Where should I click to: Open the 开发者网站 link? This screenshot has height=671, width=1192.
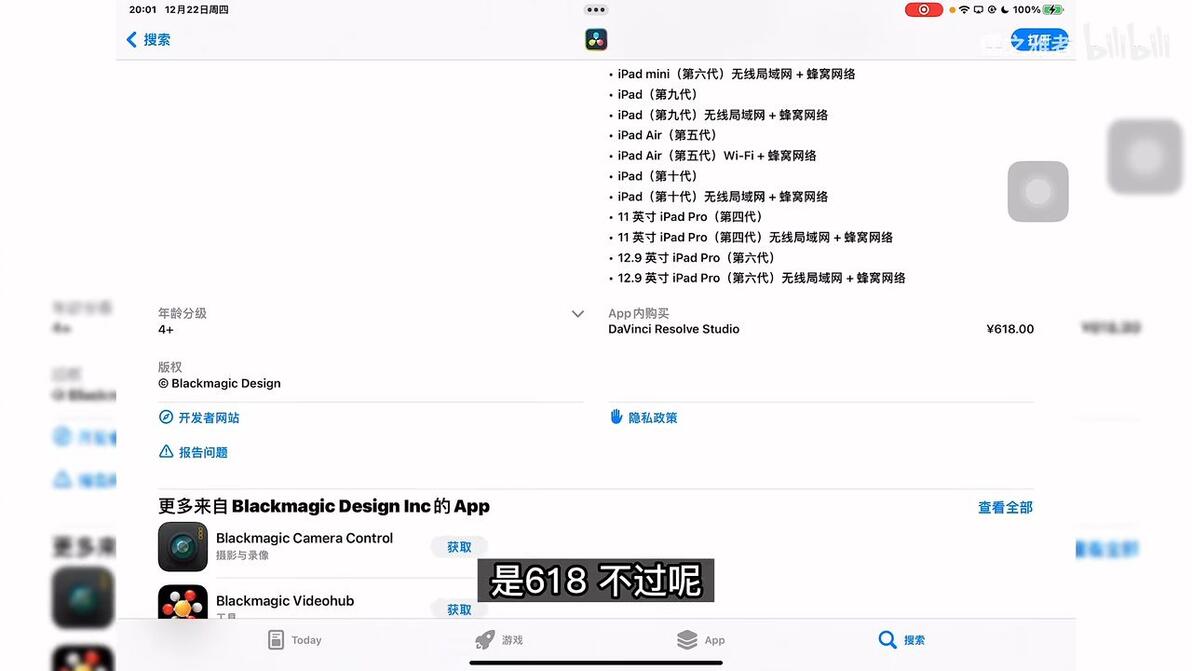click(208, 417)
